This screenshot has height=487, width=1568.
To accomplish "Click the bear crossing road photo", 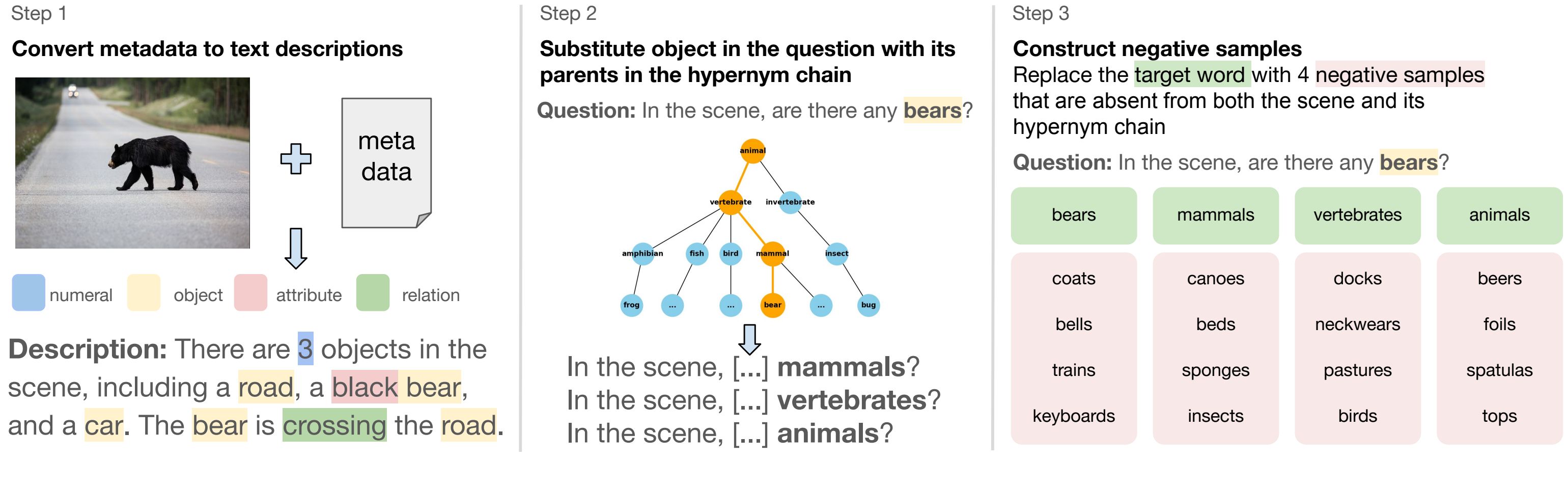I will [133, 163].
